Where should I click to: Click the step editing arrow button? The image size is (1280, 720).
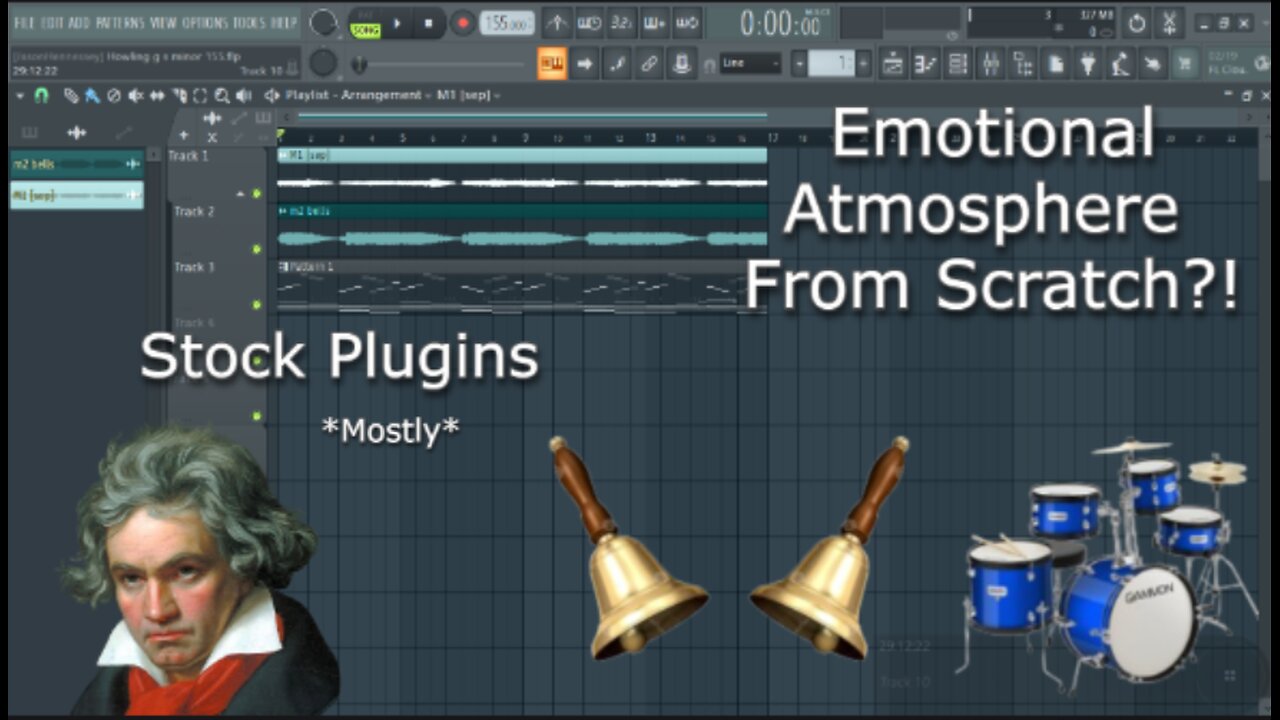coord(585,64)
